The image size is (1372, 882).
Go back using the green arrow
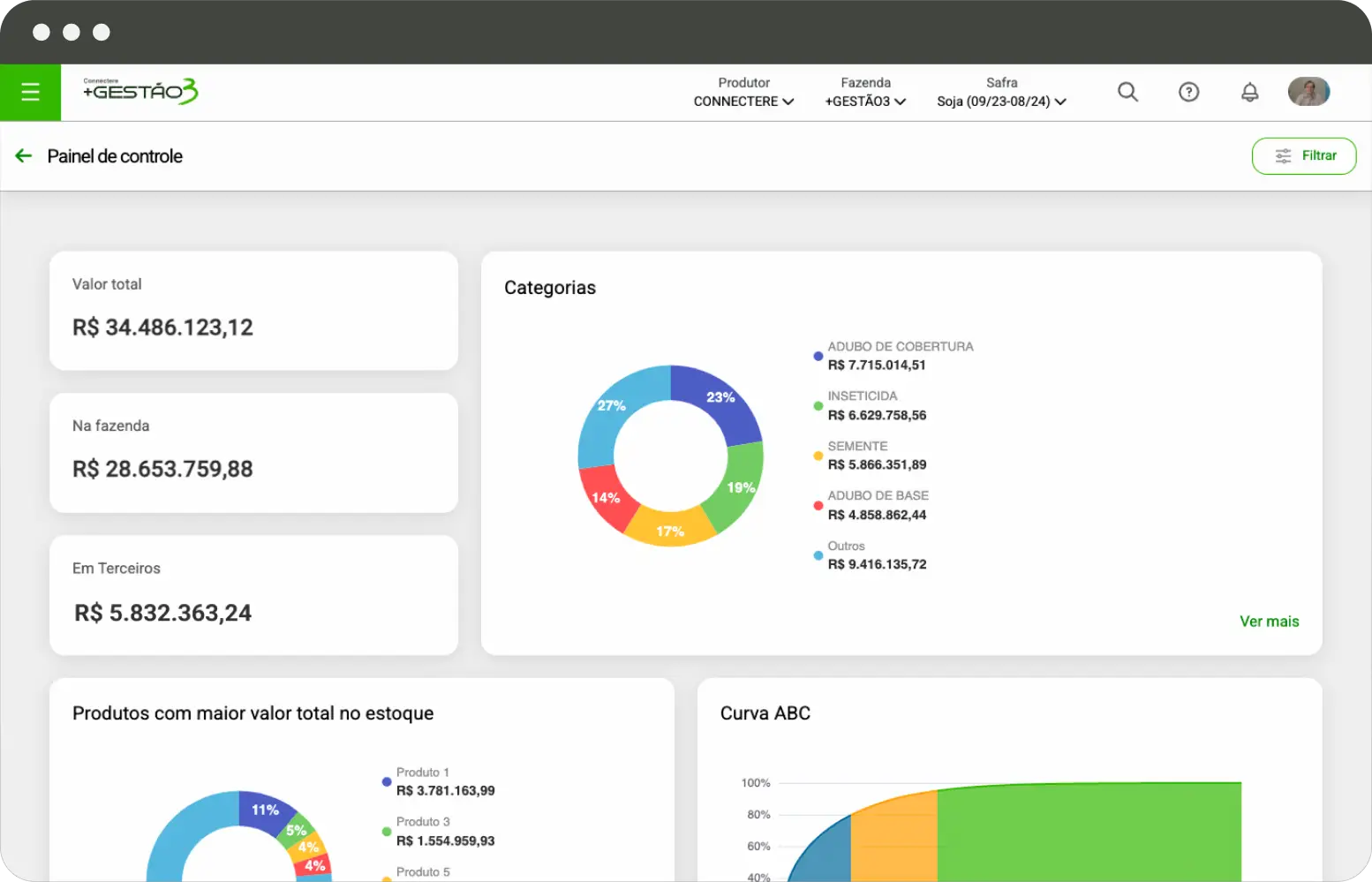[x=24, y=156]
